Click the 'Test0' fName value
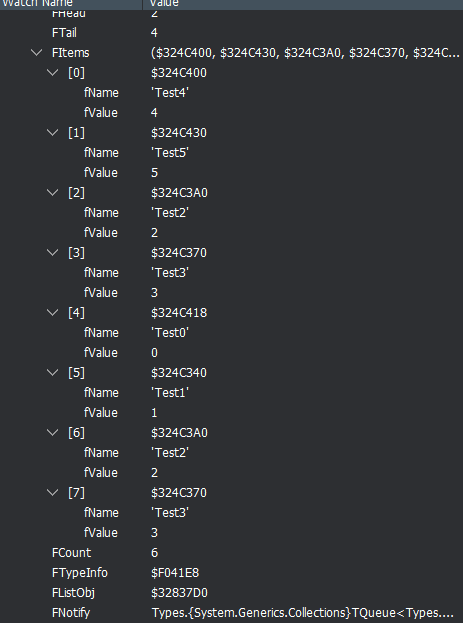463x623 pixels. click(170, 333)
